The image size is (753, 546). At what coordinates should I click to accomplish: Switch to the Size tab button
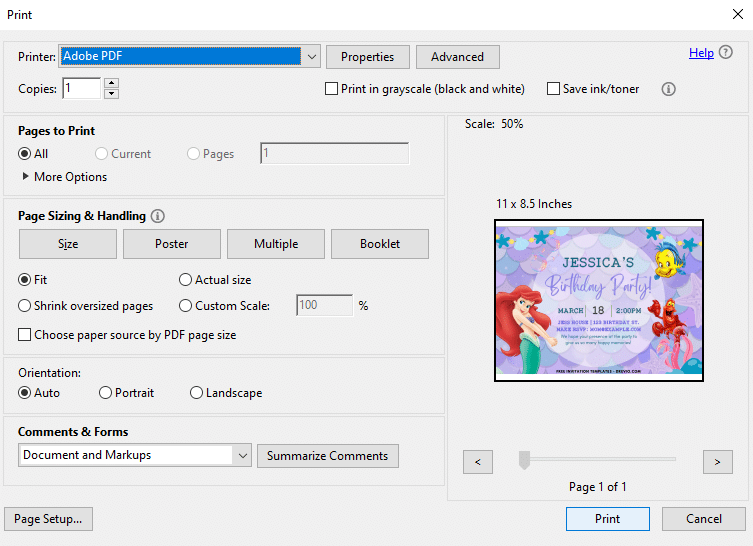click(68, 244)
